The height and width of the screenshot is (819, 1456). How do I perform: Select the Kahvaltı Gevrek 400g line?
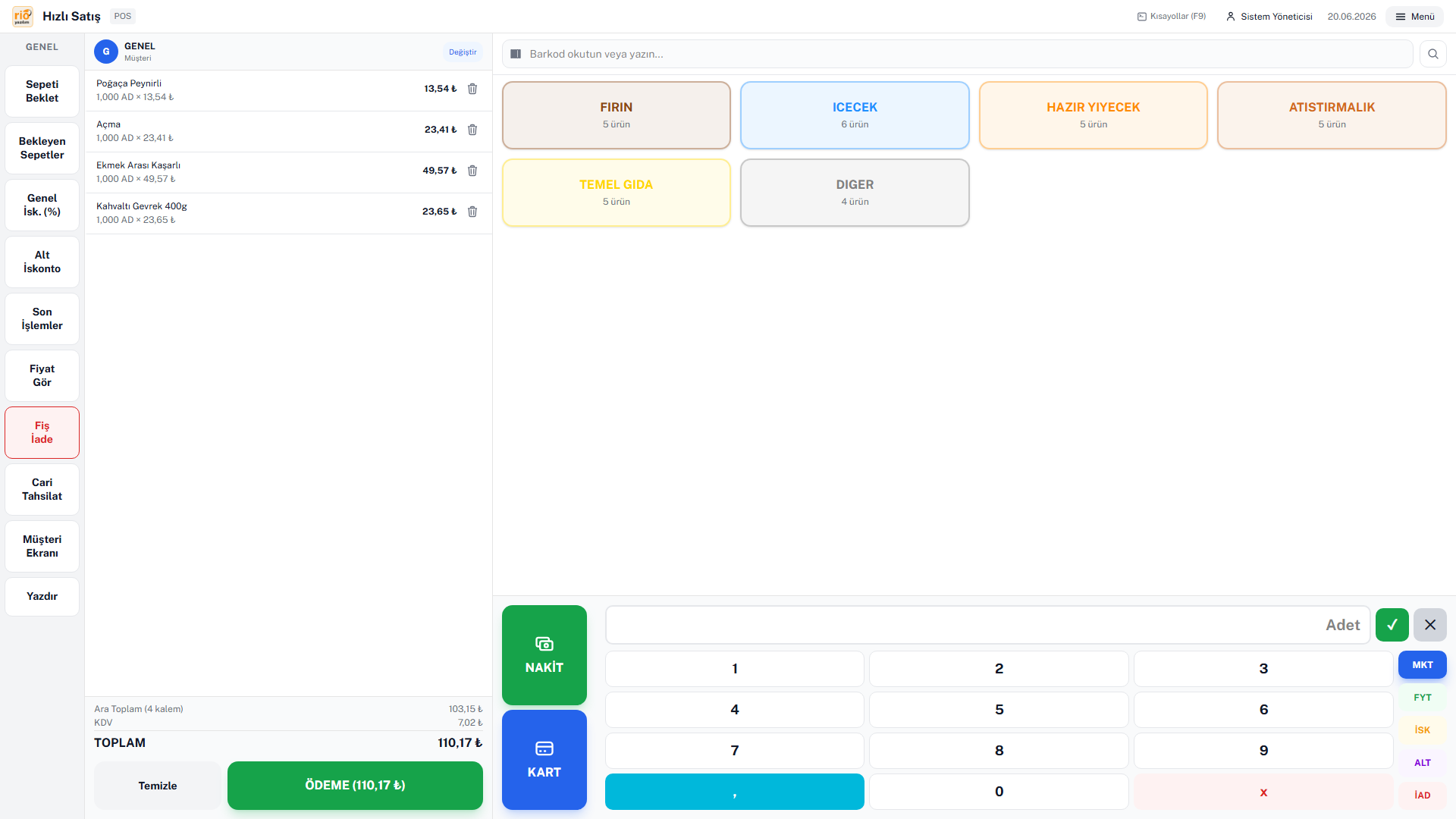[288, 213]
